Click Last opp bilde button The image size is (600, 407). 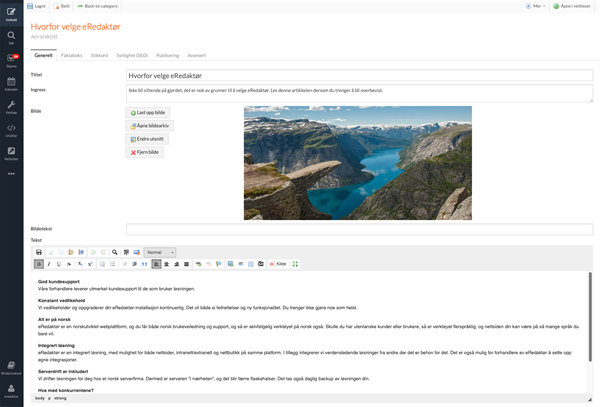(x=148, y=112)
